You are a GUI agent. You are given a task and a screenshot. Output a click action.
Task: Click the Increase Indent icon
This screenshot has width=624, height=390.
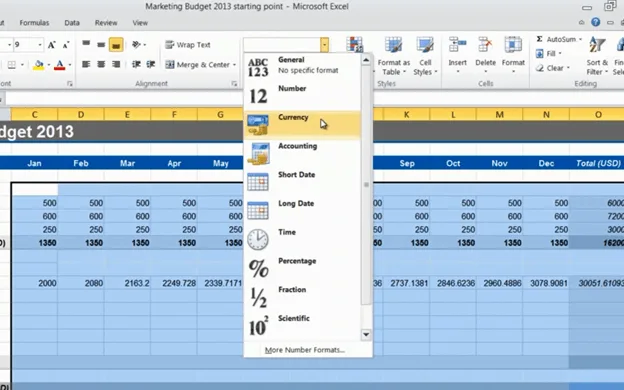point(151,64)
